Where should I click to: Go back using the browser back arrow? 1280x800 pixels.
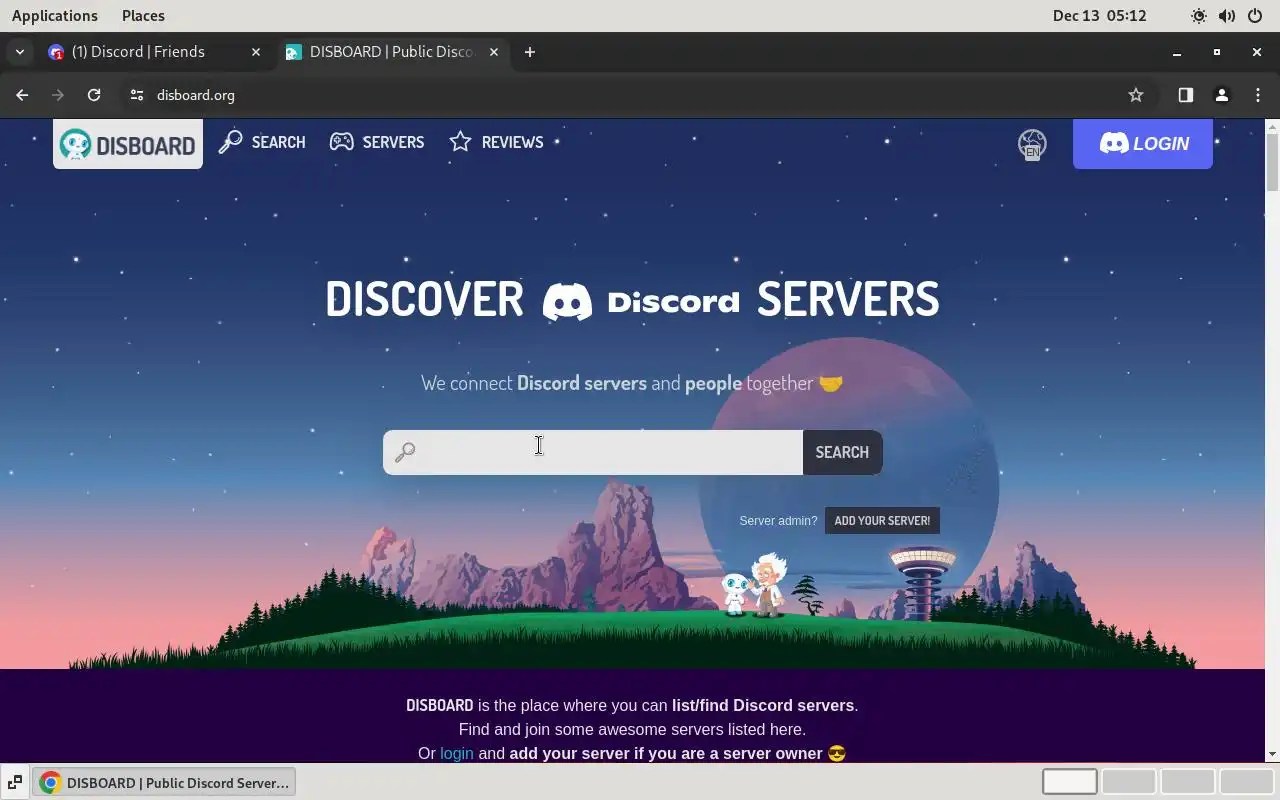[22, 95]
